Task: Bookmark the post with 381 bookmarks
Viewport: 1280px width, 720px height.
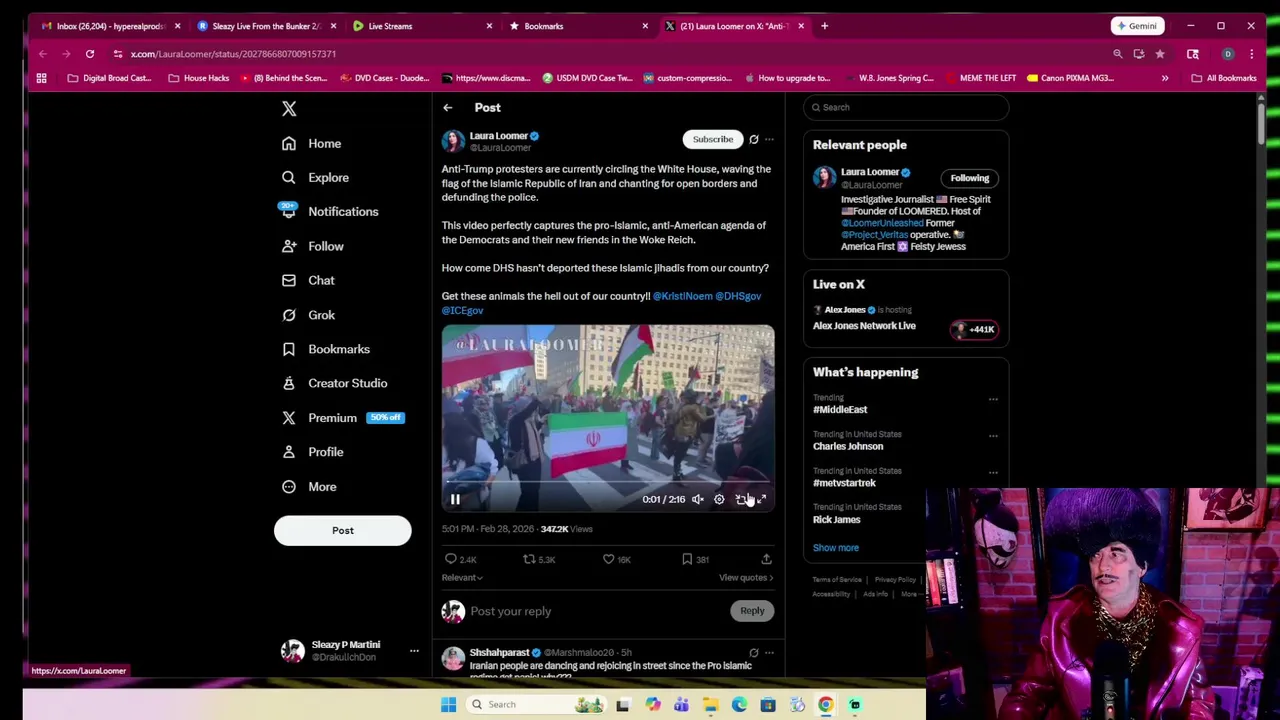Action: 695,559
